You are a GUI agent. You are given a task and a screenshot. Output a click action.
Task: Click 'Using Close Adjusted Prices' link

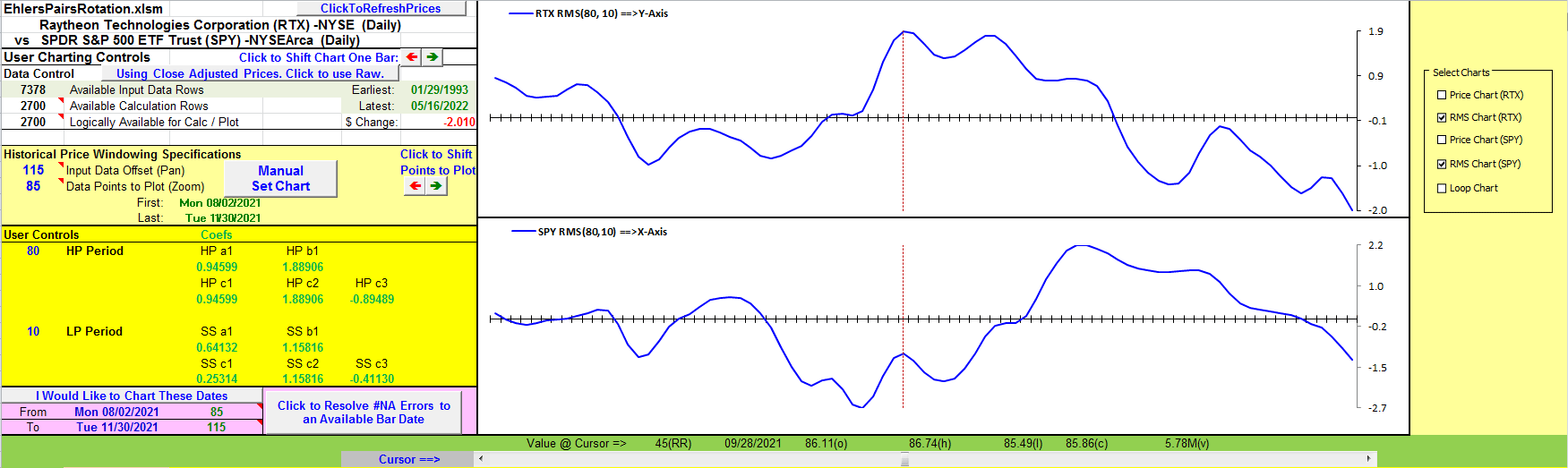tap(250, 73)
